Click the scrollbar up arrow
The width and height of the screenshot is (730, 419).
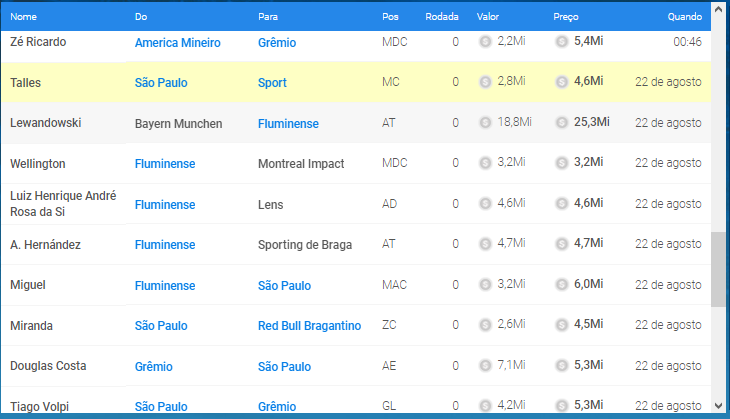(x=718, y=9)
